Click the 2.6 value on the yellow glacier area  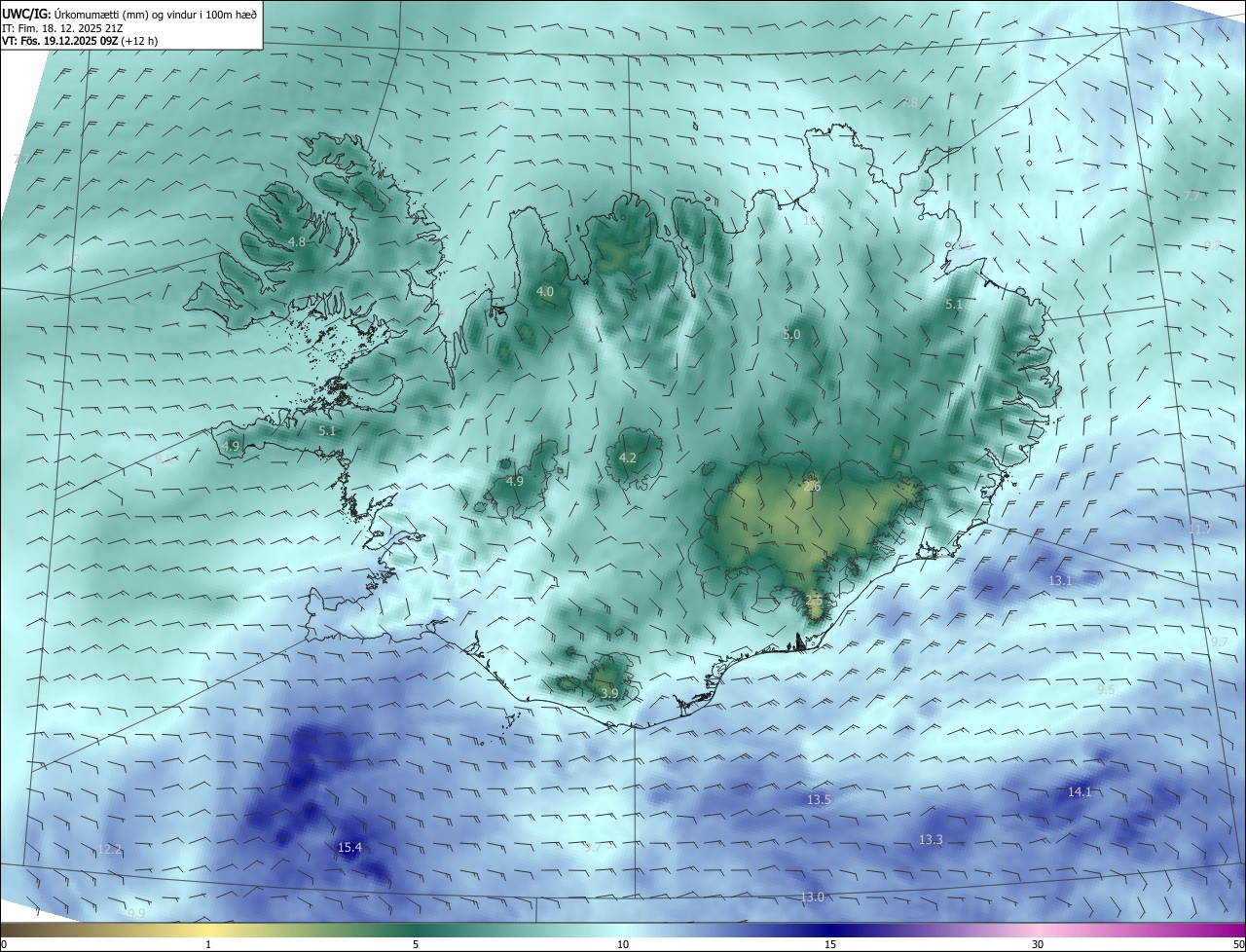(813, 486)
